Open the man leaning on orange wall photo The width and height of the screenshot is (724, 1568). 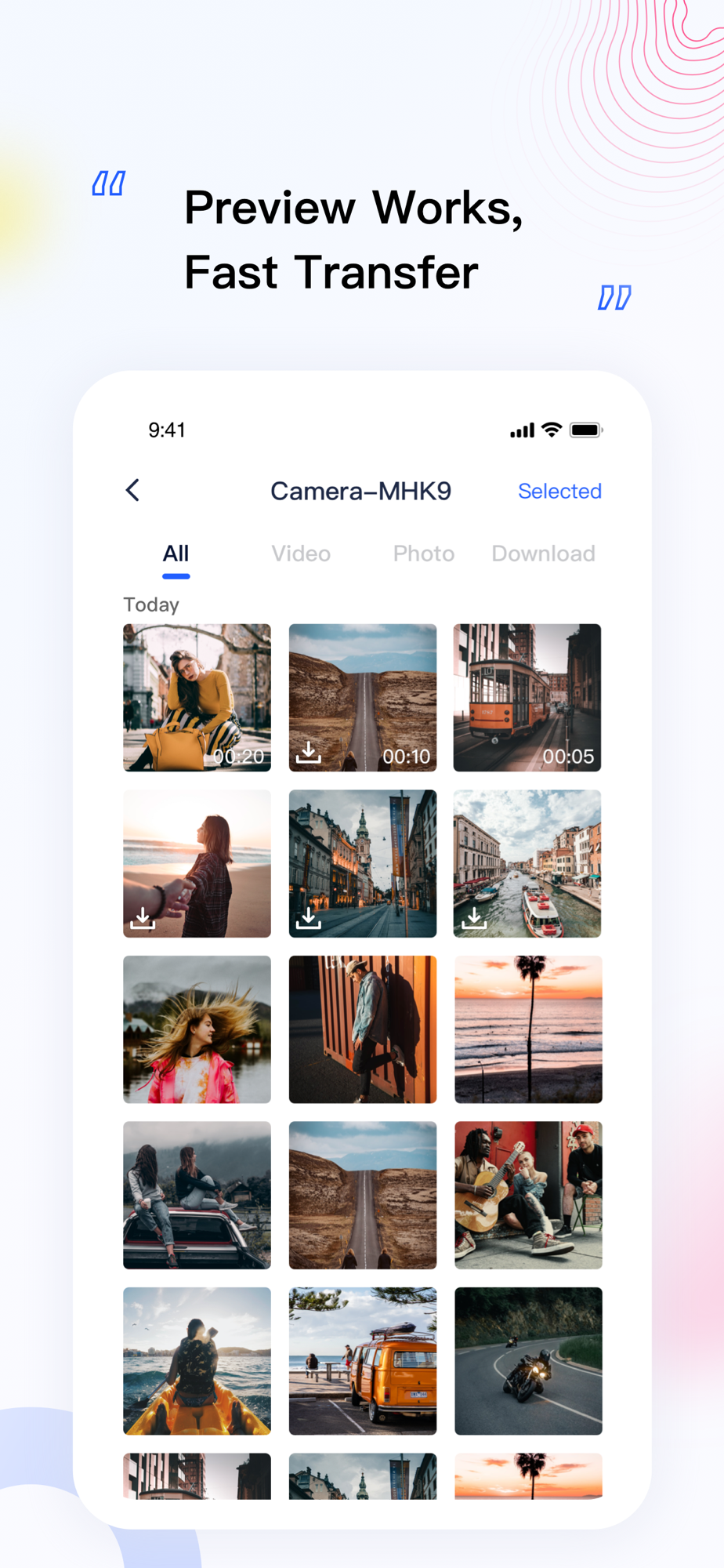363,1029
